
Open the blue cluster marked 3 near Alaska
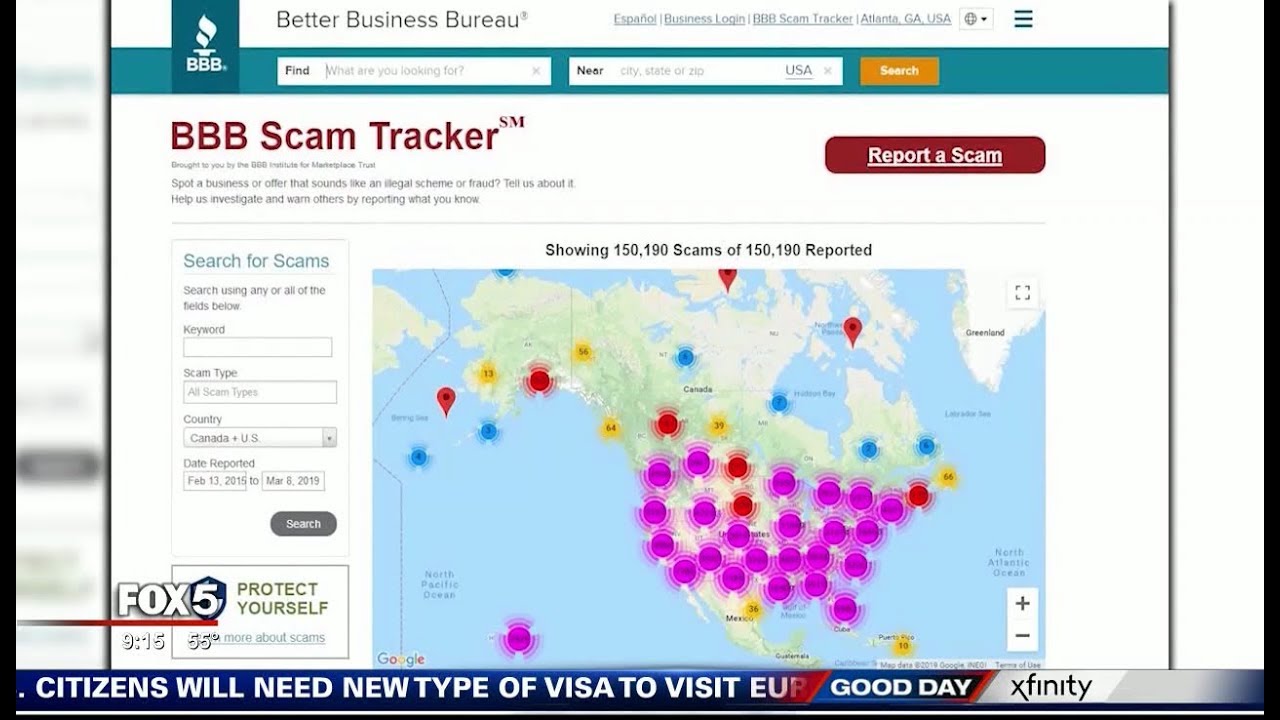point(488,432)
